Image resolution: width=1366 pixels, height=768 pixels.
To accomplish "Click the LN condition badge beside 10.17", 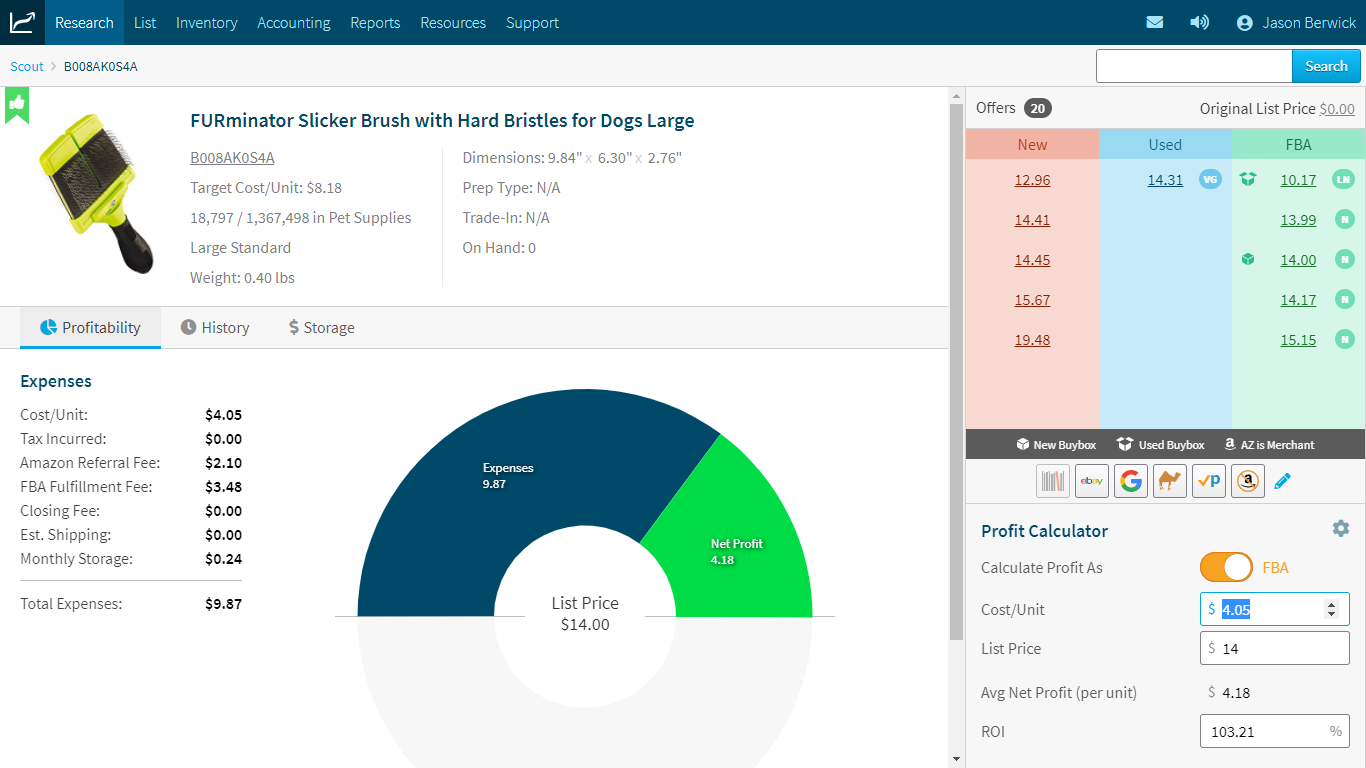I will tap(1344, 180).
